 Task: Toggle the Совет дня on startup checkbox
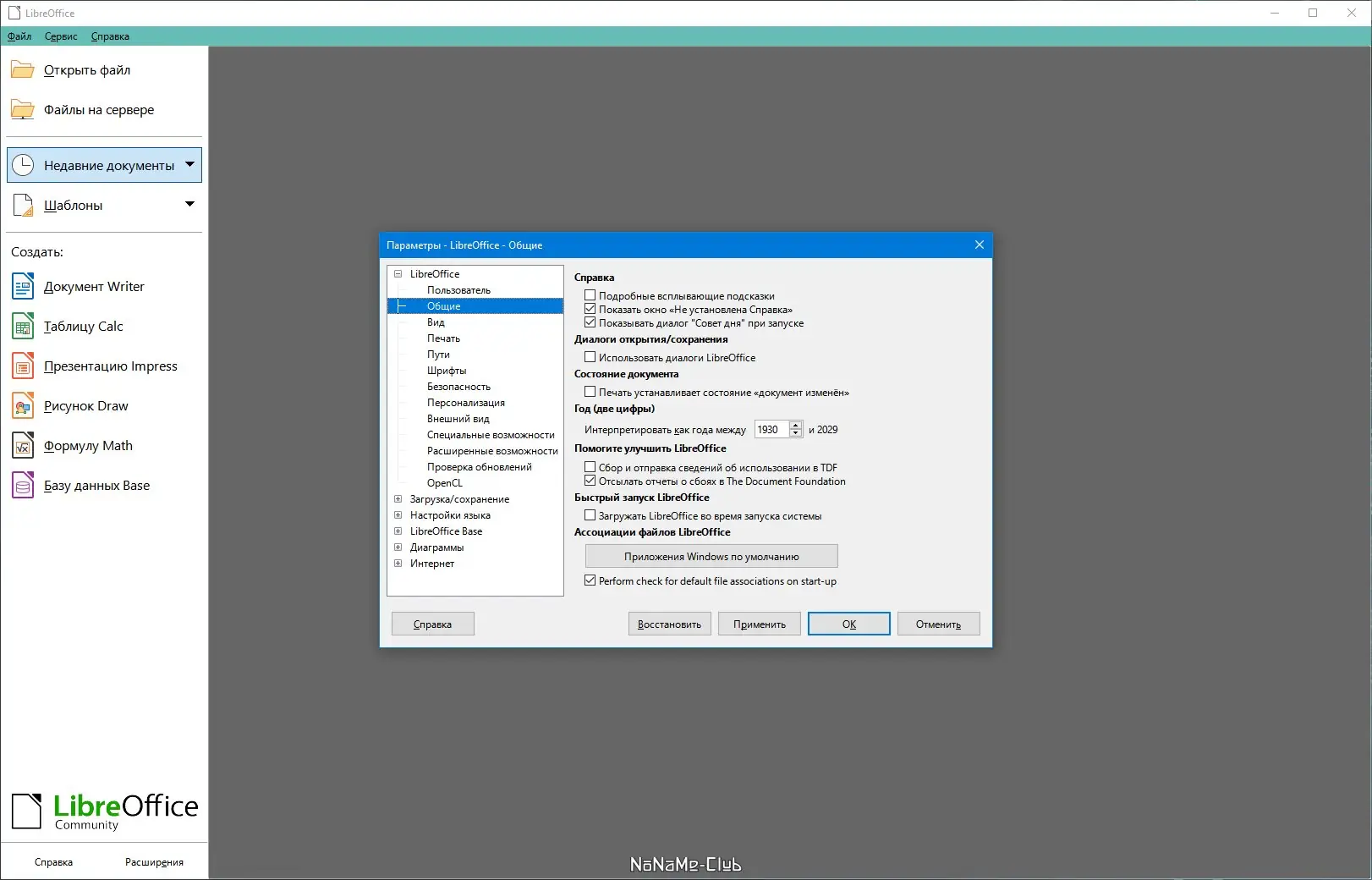[590, 322]
